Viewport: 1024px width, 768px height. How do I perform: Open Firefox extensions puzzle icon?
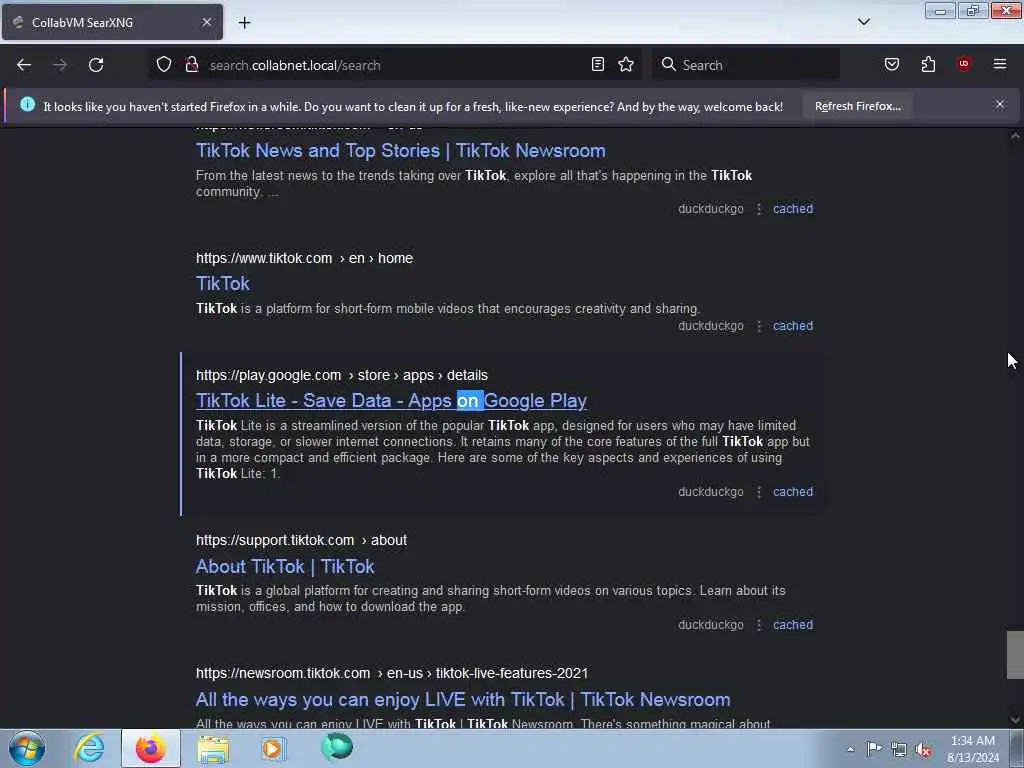[x=928, y=64]
